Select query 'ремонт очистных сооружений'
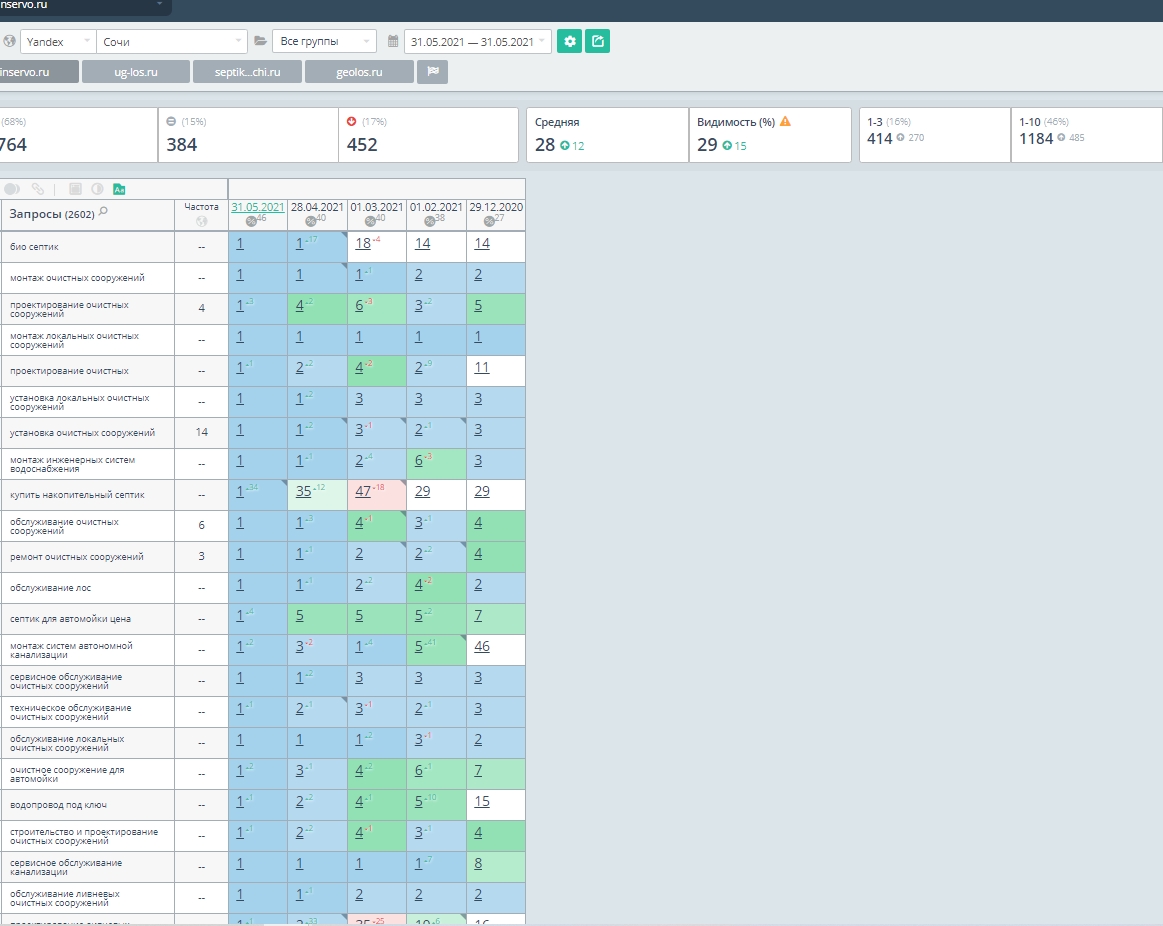The width and height of the screenshot is (1163, 926). point(76,556)
